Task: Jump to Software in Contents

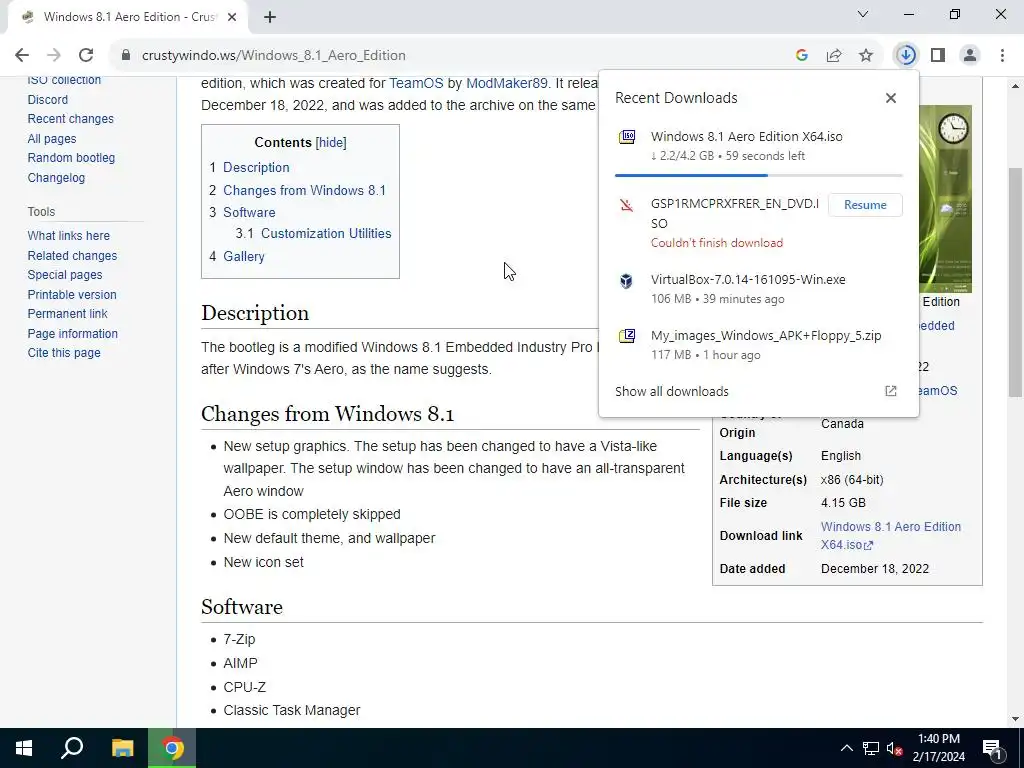Action: click(x=249, y=212)
